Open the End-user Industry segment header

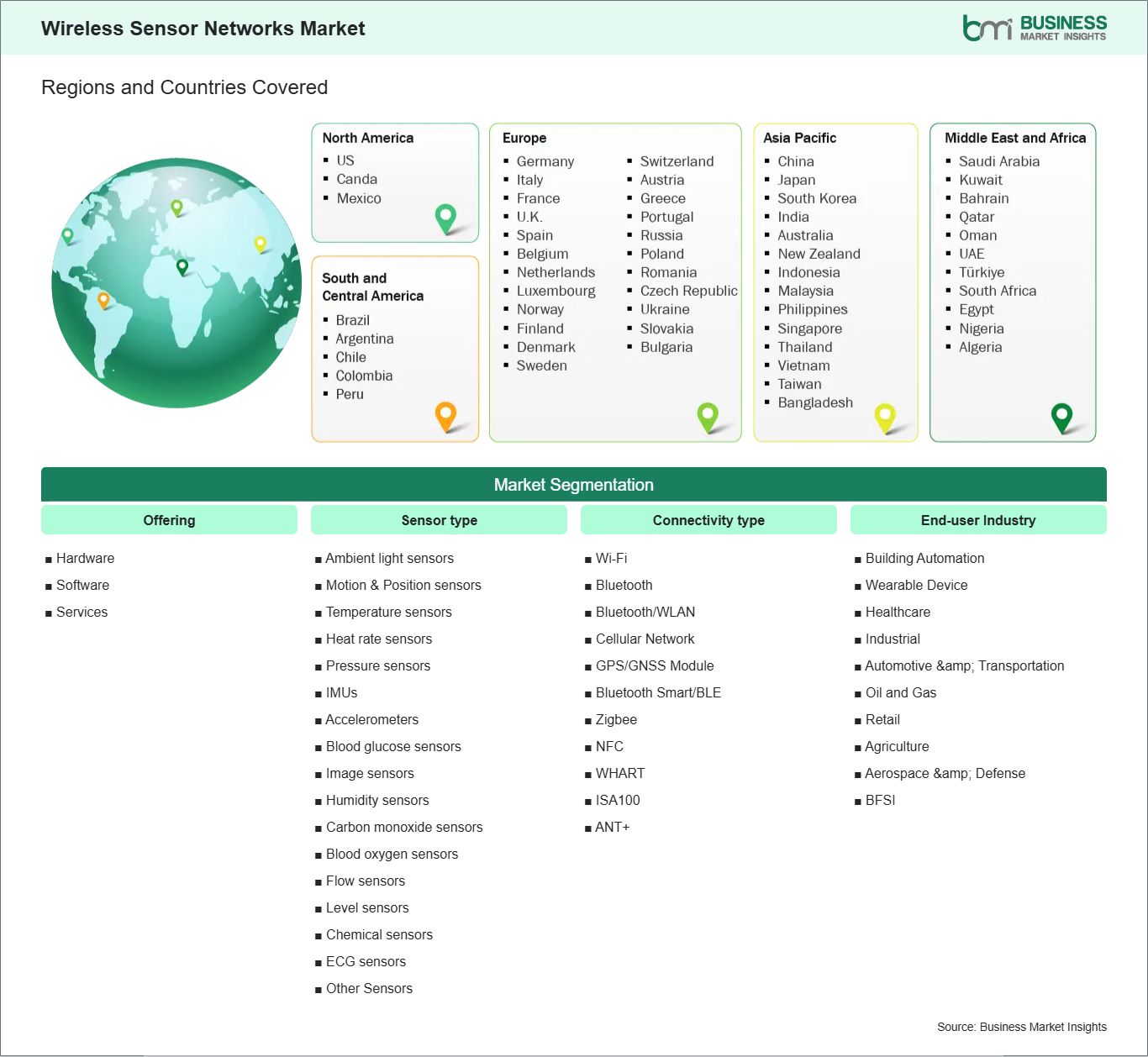pyautogui.click(x=978, y=520)
